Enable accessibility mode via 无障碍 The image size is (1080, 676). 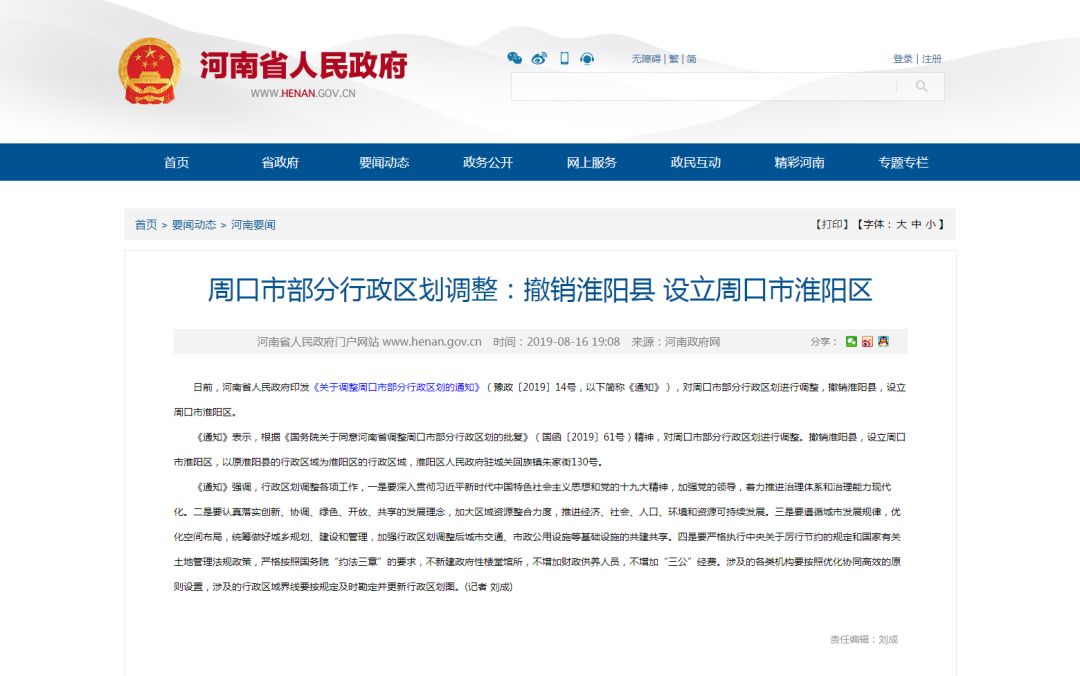coord(646,58)
